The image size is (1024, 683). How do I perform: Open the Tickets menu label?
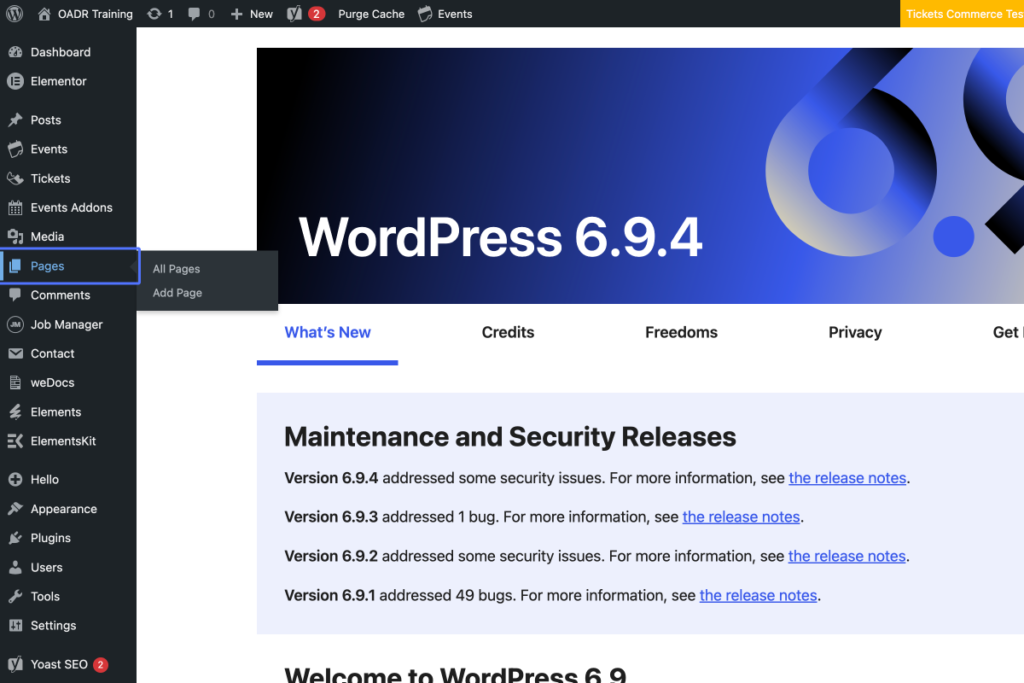[50, 178]
